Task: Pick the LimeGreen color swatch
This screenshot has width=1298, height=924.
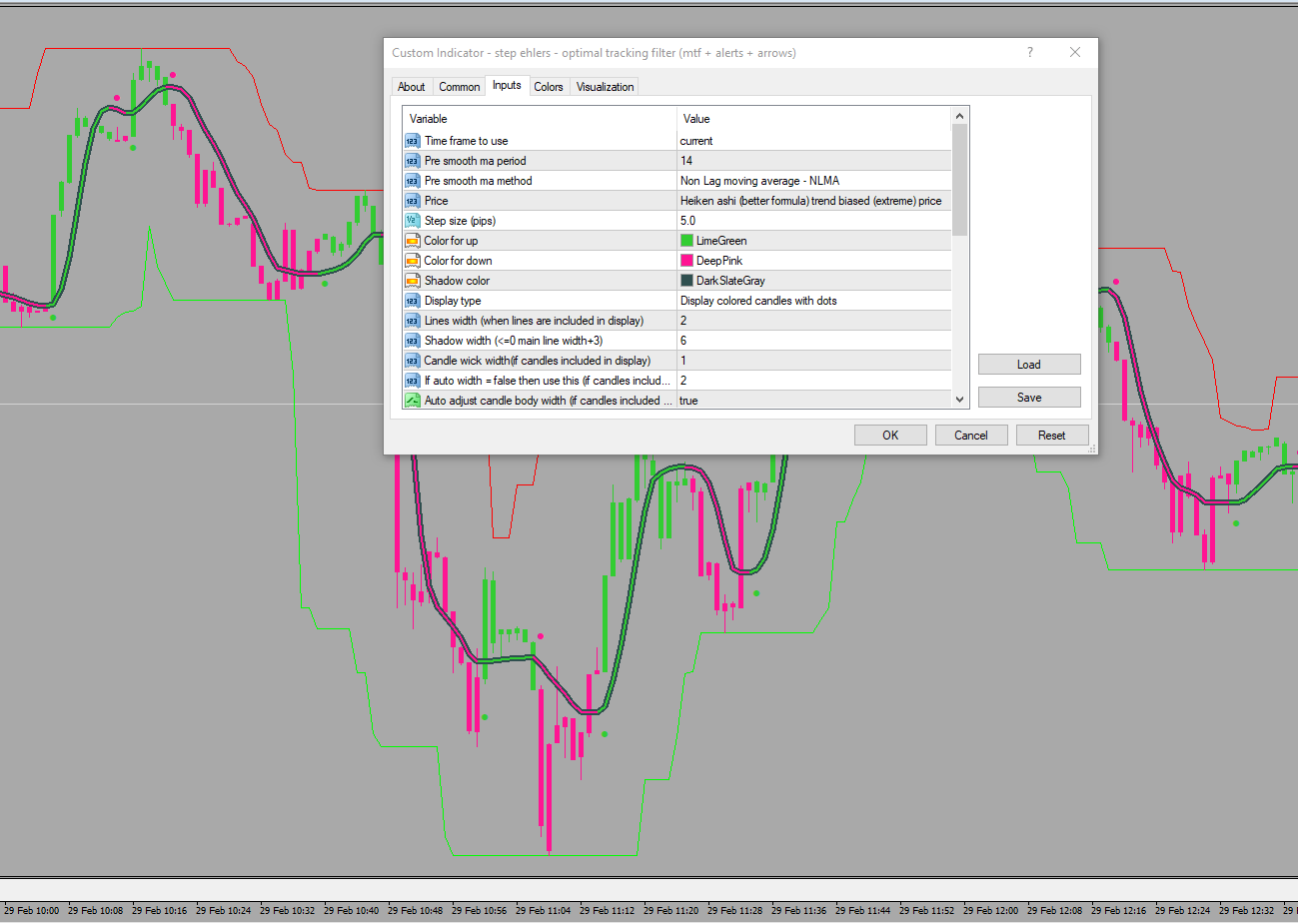Action: [686, 241]
